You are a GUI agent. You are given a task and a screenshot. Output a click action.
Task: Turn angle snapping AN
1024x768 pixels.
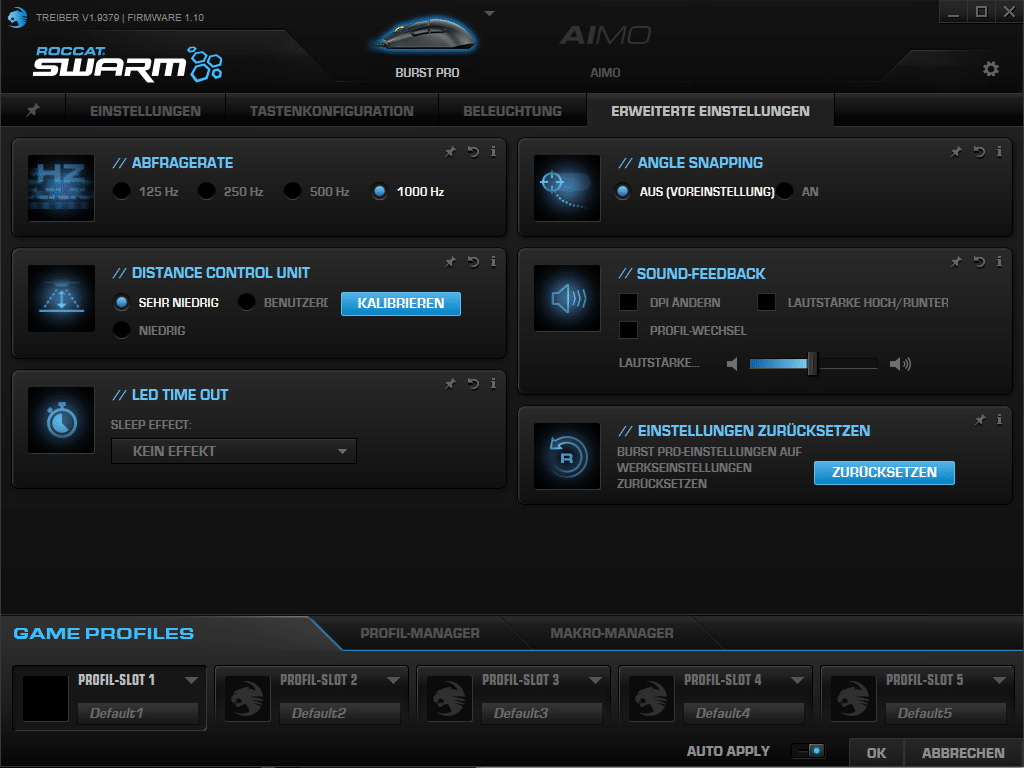[785, 191]
